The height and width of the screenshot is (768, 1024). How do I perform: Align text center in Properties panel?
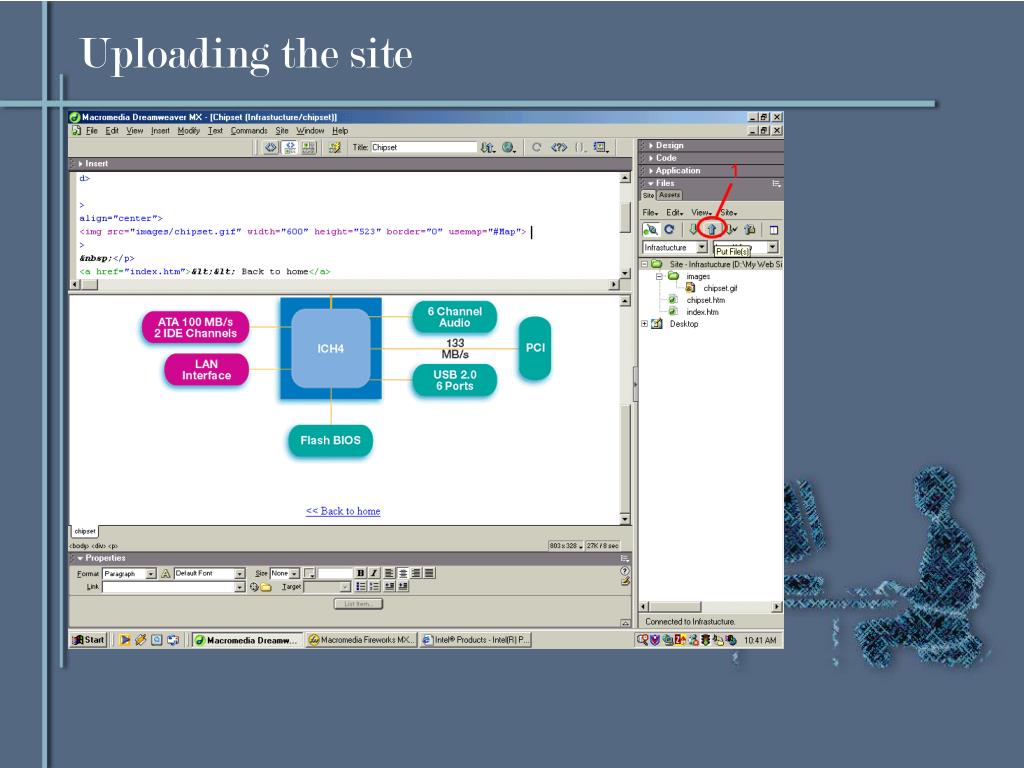point(403,573)
